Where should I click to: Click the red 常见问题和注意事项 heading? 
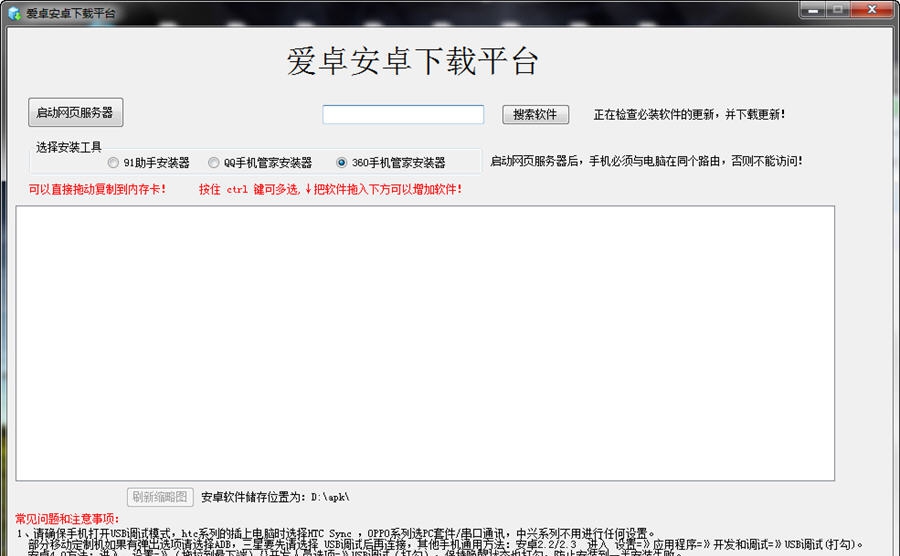[x=67, y=519]
